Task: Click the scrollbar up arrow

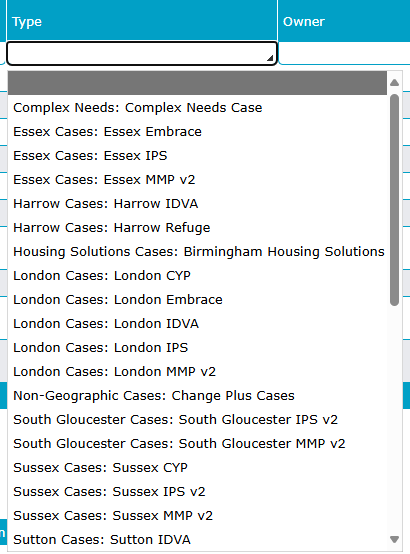Action: [394, 83]
